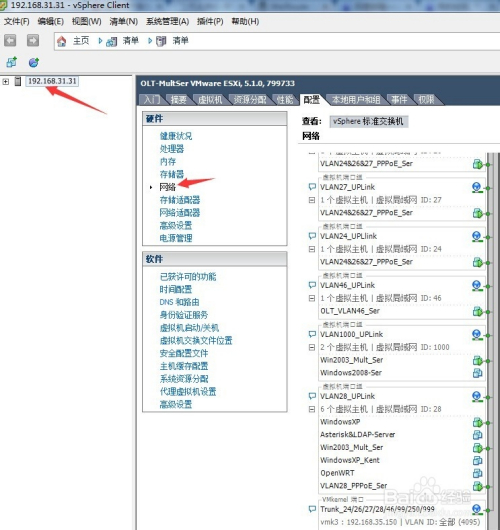
Task: Open 存储器 hardware link
Action: coord(172,174)
